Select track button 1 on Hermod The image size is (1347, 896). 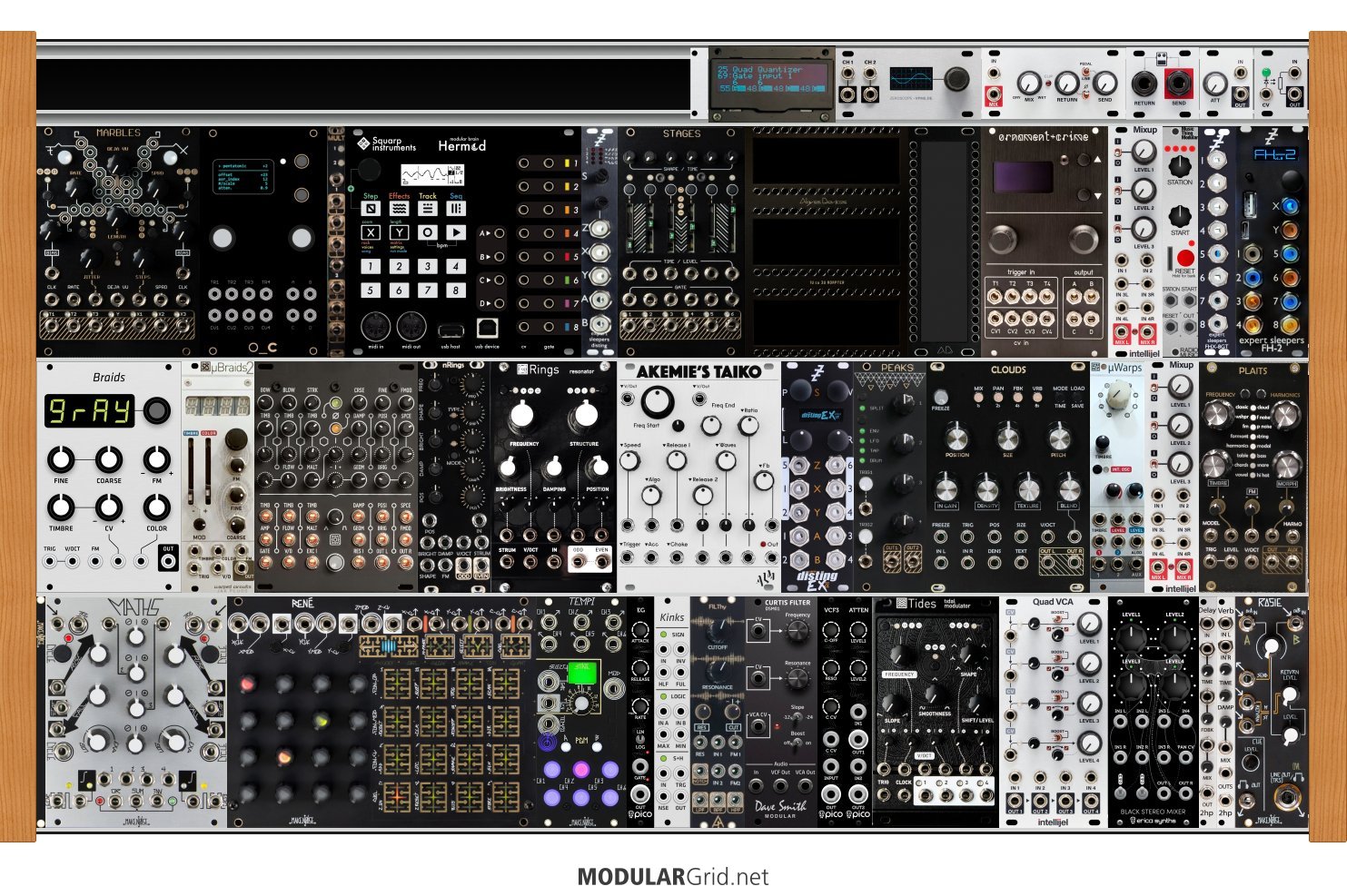(371, 266)
